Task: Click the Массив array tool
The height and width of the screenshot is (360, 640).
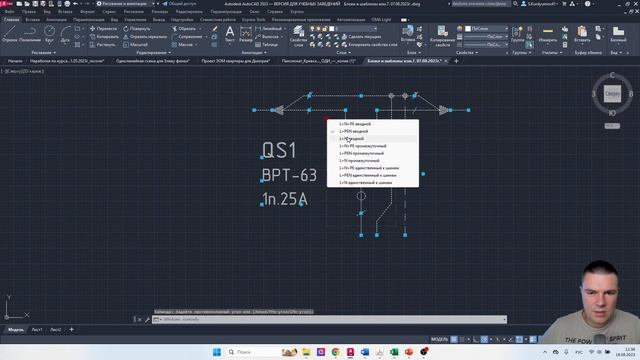Action: pos(182,44)
